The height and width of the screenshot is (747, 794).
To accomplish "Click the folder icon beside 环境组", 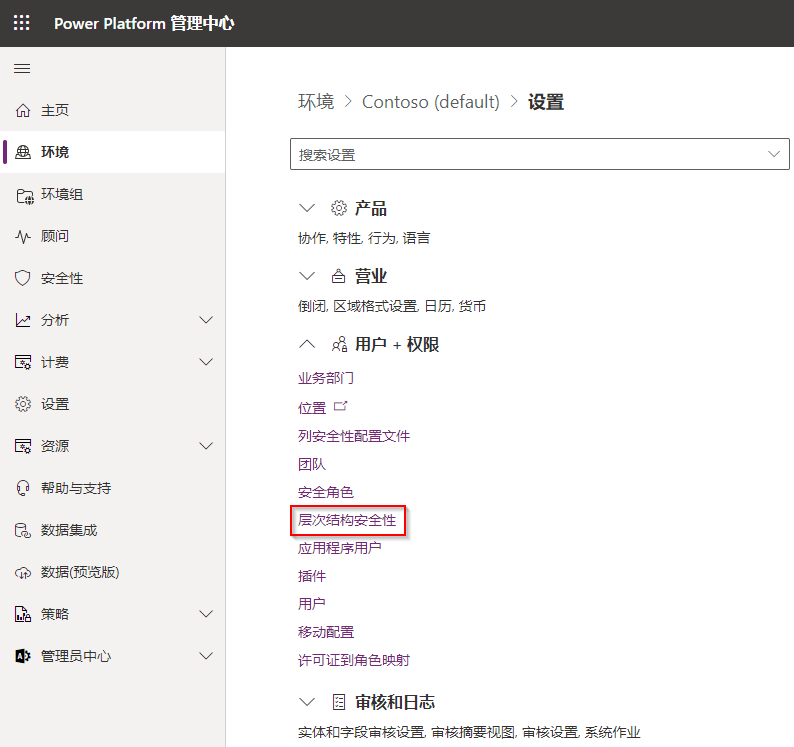I will click(x=24, y=195).
